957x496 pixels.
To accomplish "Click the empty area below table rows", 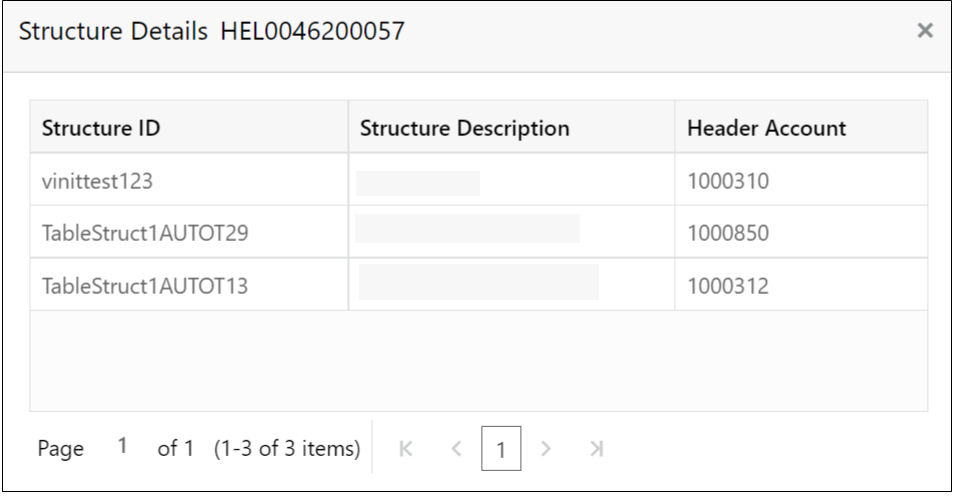I will coord(478,360).
